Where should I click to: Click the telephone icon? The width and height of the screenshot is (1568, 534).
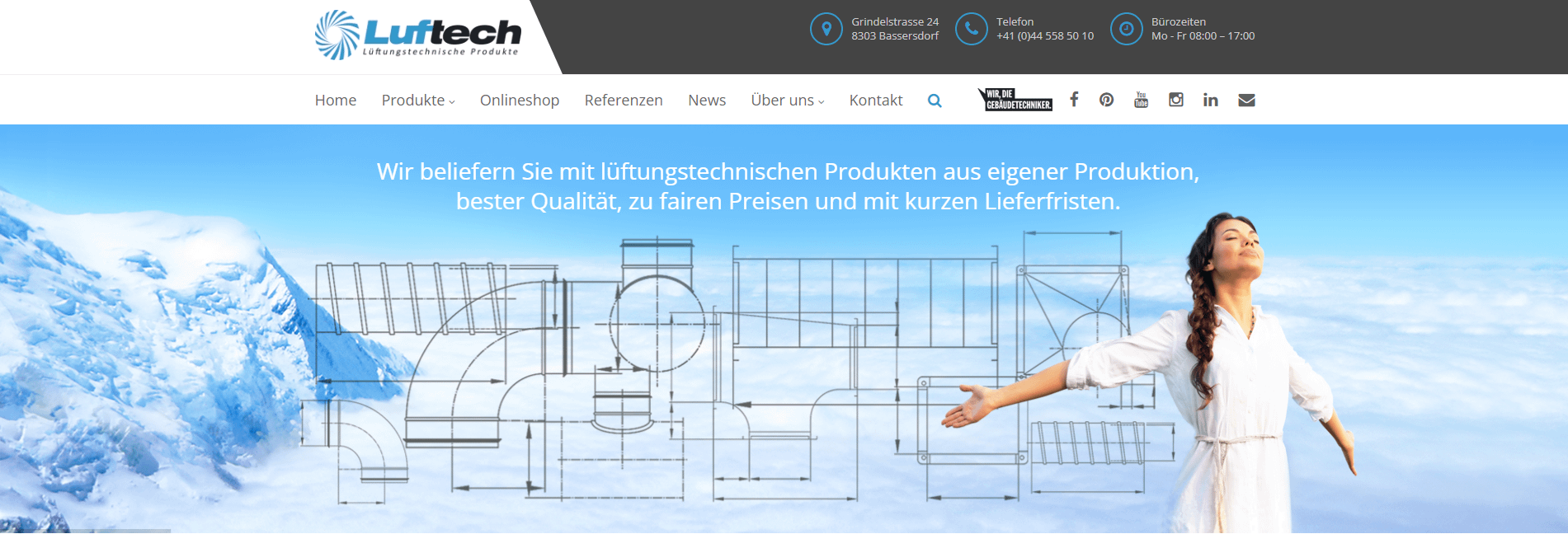971,29
